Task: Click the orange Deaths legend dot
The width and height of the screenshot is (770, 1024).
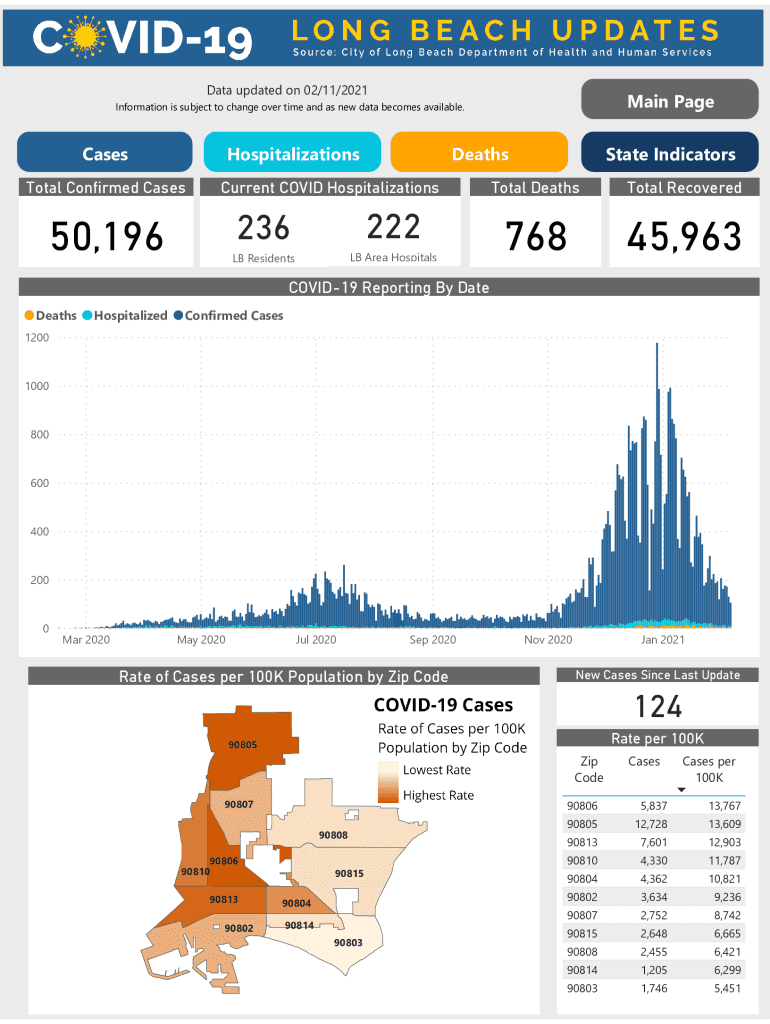Action: point(29,315)
